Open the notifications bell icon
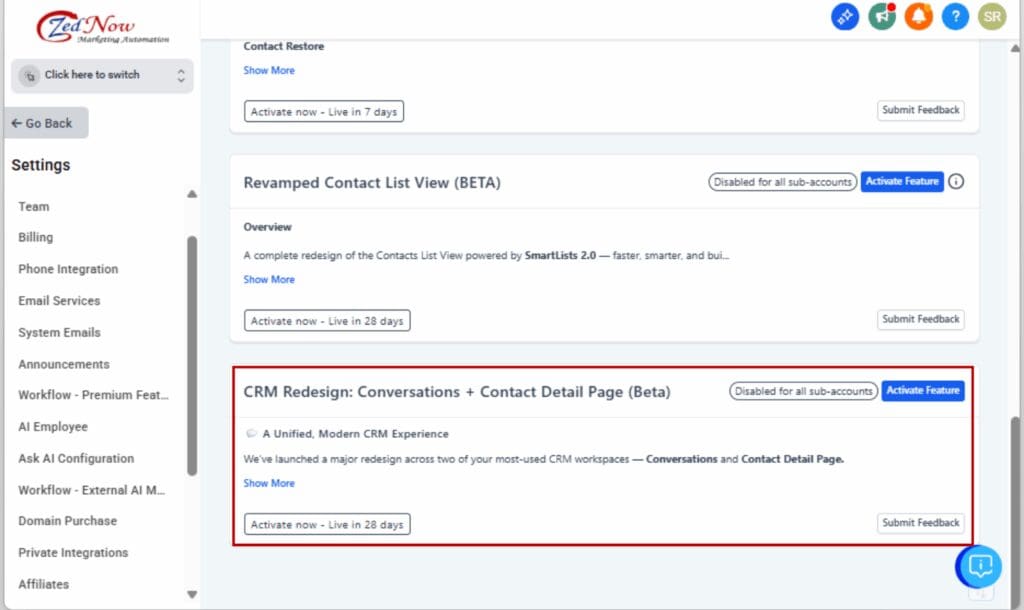This screenshot has width=1024, height=610. 918,16
